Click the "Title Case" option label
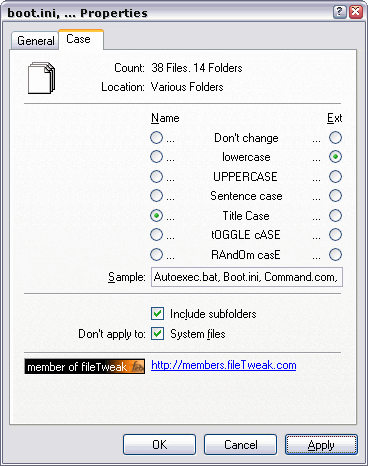 (246, 216)
